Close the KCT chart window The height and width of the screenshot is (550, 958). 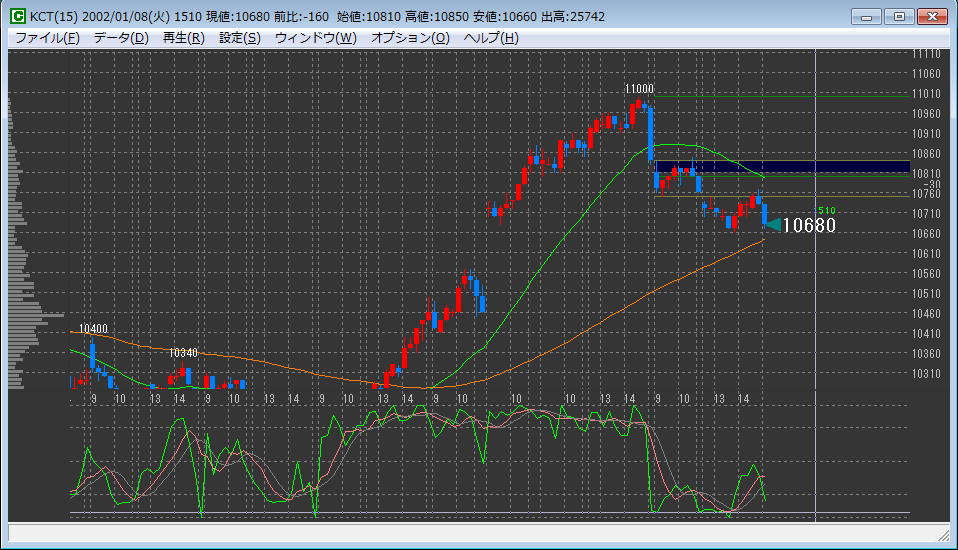coord(932,16)
